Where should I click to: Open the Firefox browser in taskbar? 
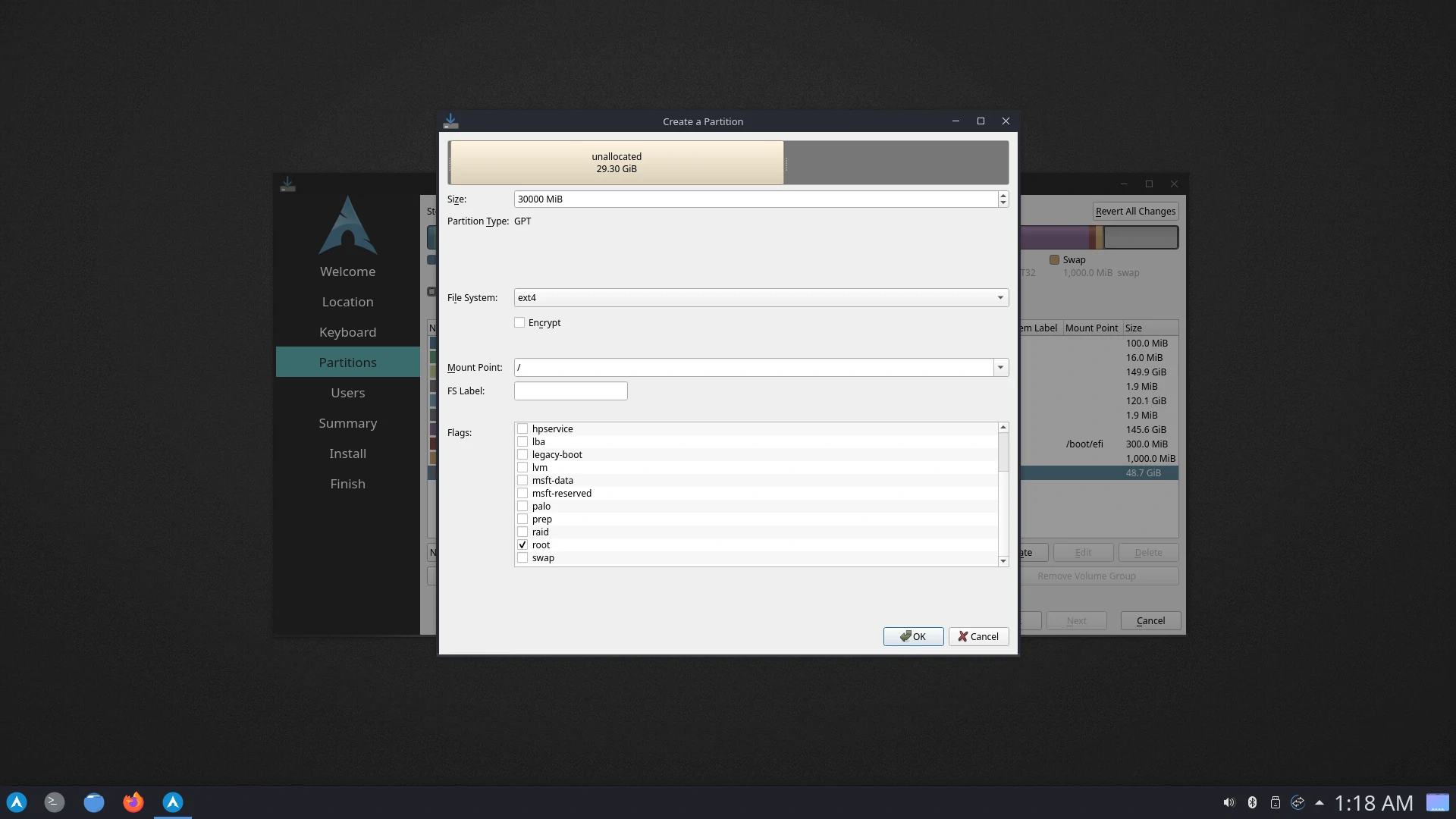133,802
